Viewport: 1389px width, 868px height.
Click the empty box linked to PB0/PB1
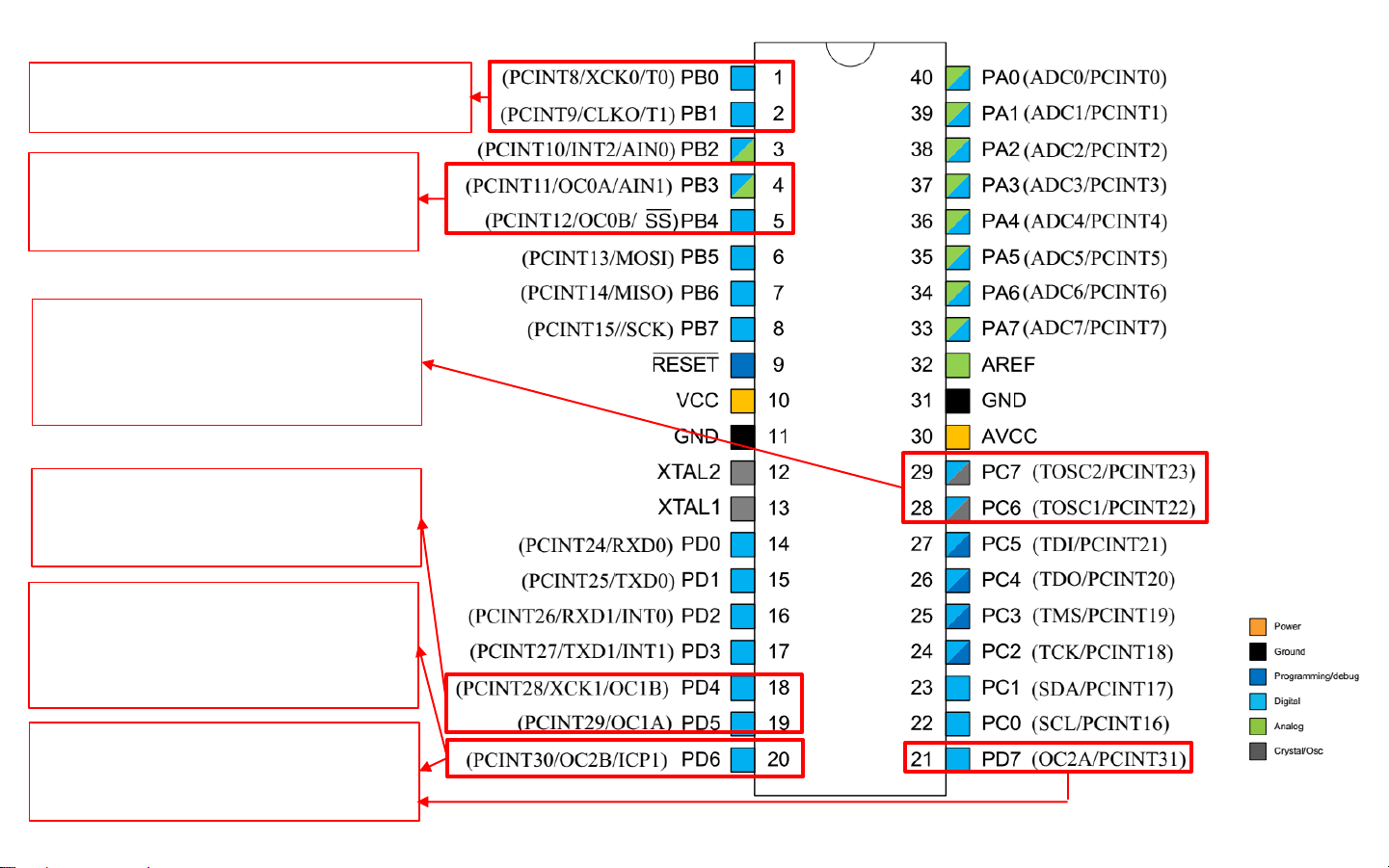(250, 97)
